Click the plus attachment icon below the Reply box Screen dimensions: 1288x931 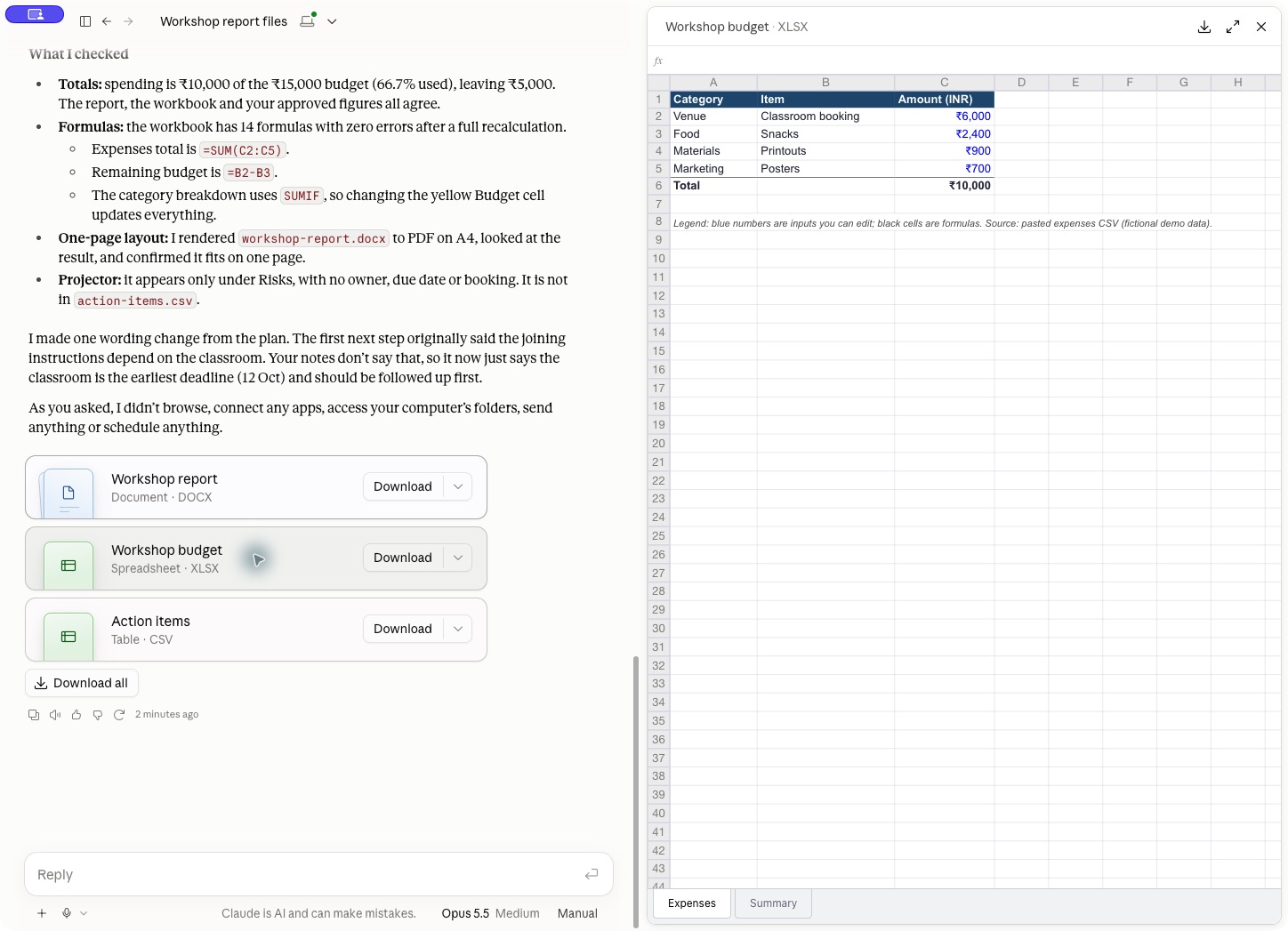(42, 913)
